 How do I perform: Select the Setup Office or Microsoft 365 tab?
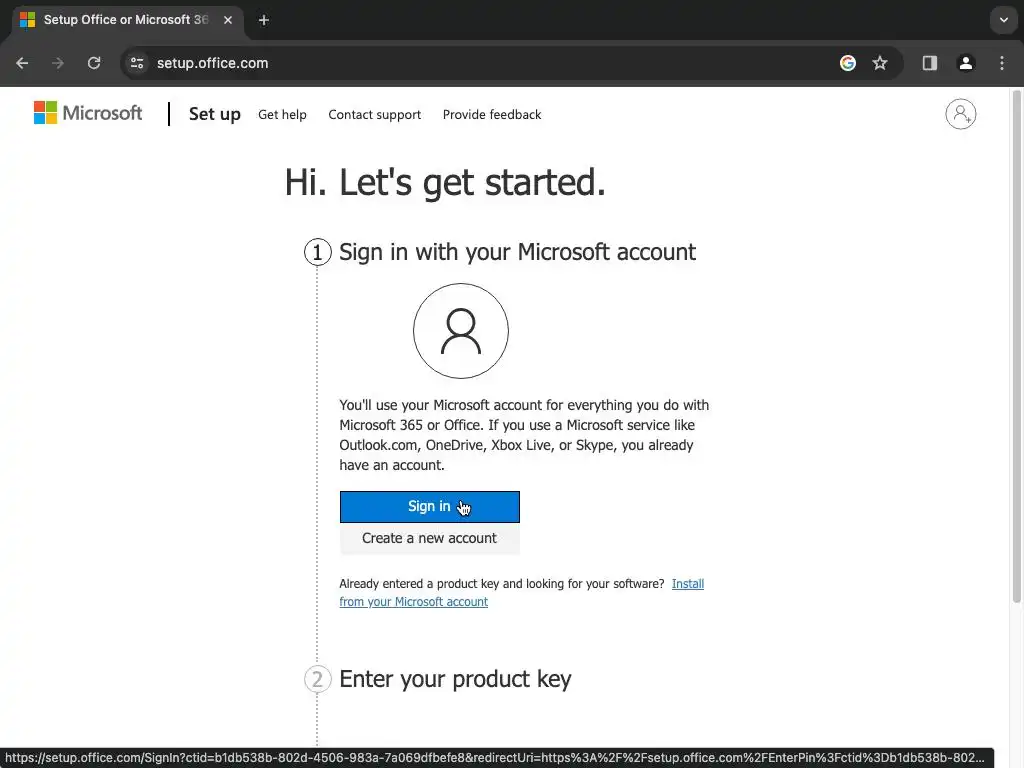pos(128,20)
